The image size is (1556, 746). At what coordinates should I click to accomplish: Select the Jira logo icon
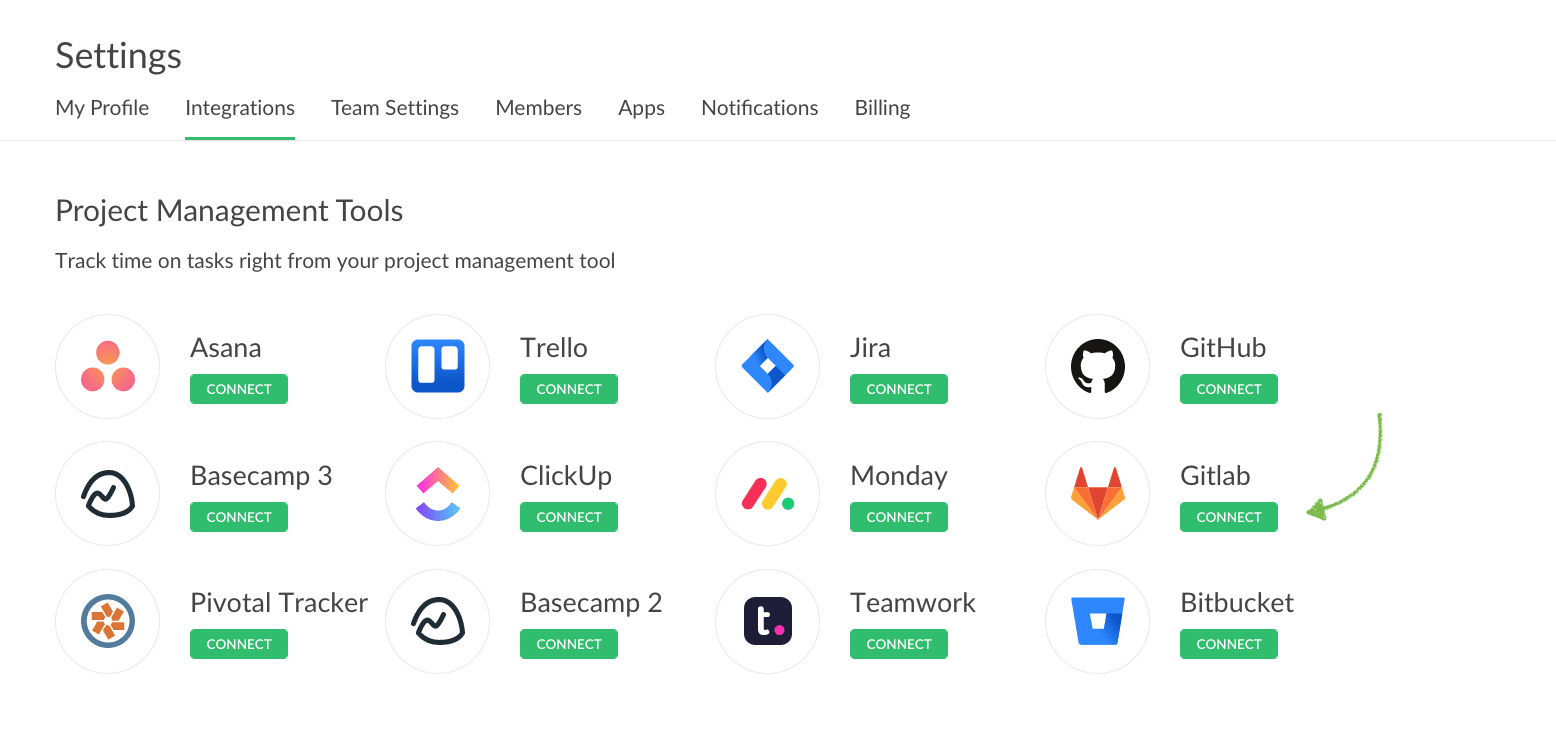tap(767, 367)
